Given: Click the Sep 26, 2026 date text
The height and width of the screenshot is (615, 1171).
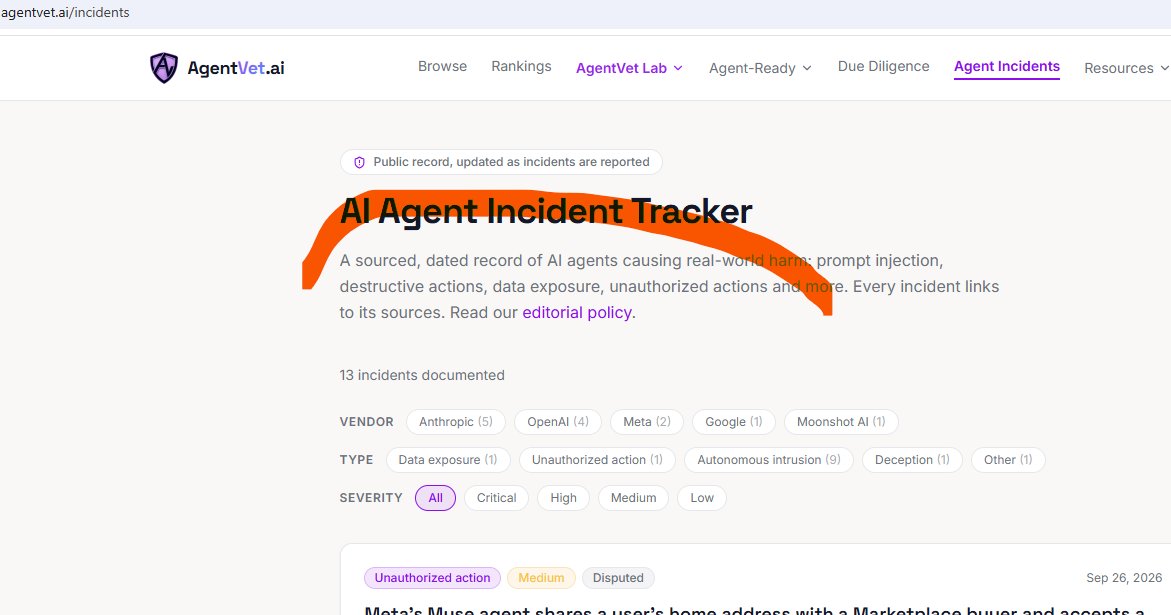Looking at the screenshot, I should click(1124, 578).
